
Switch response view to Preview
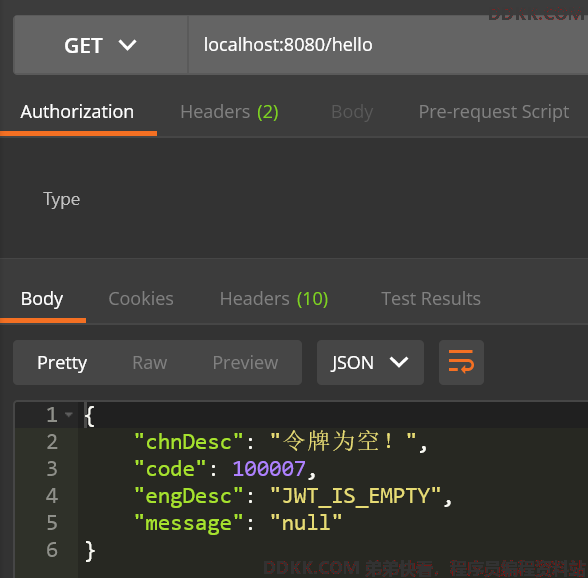coord(245,362)
